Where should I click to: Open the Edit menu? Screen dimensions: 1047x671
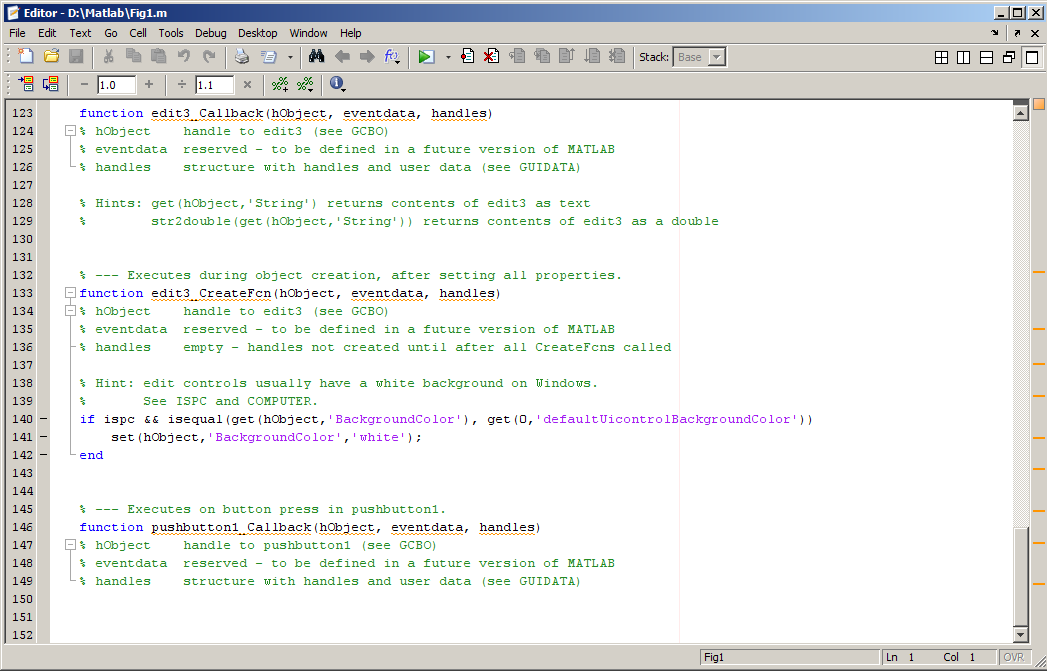tap(47, 33)
